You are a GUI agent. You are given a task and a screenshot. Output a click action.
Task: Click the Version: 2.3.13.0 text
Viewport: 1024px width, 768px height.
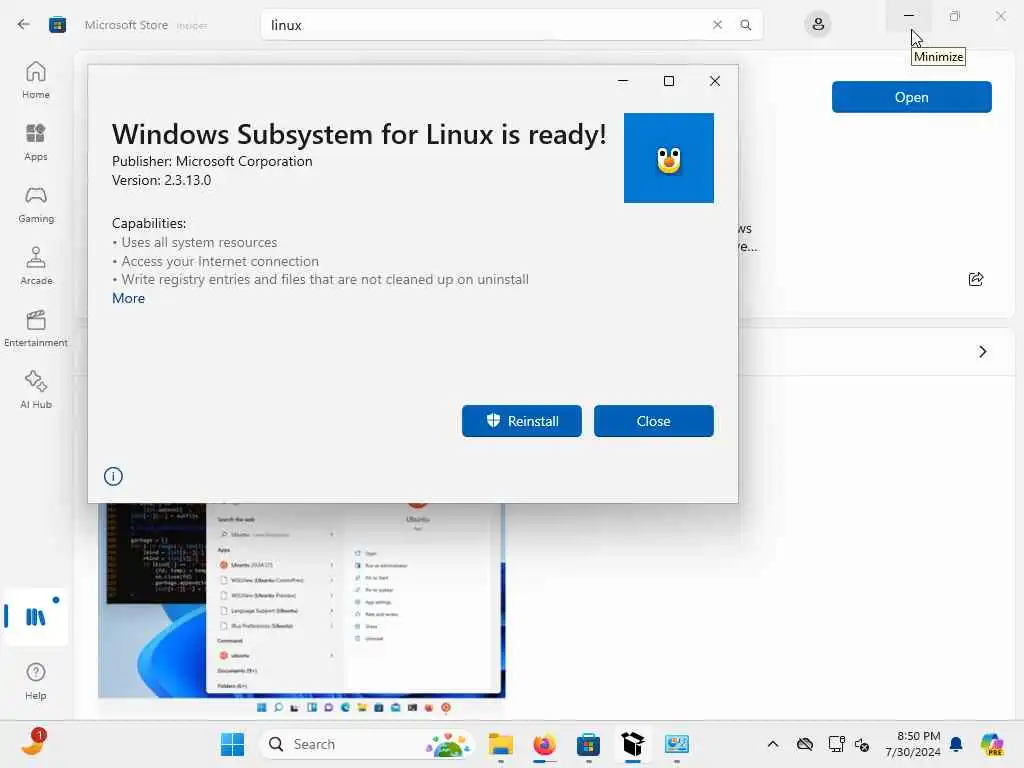point(161,180)
